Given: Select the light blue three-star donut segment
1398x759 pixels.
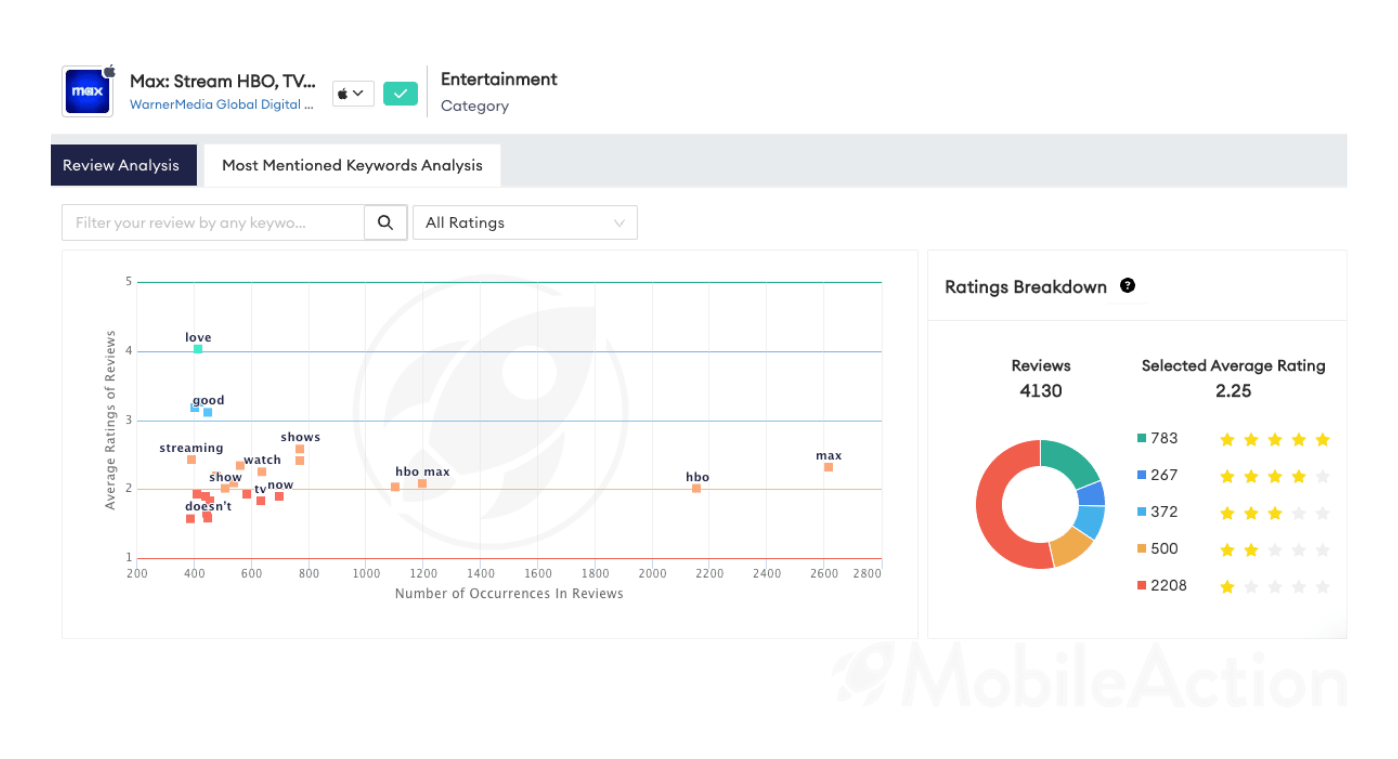Looking at the screenshot, I should click(1090, 522).
